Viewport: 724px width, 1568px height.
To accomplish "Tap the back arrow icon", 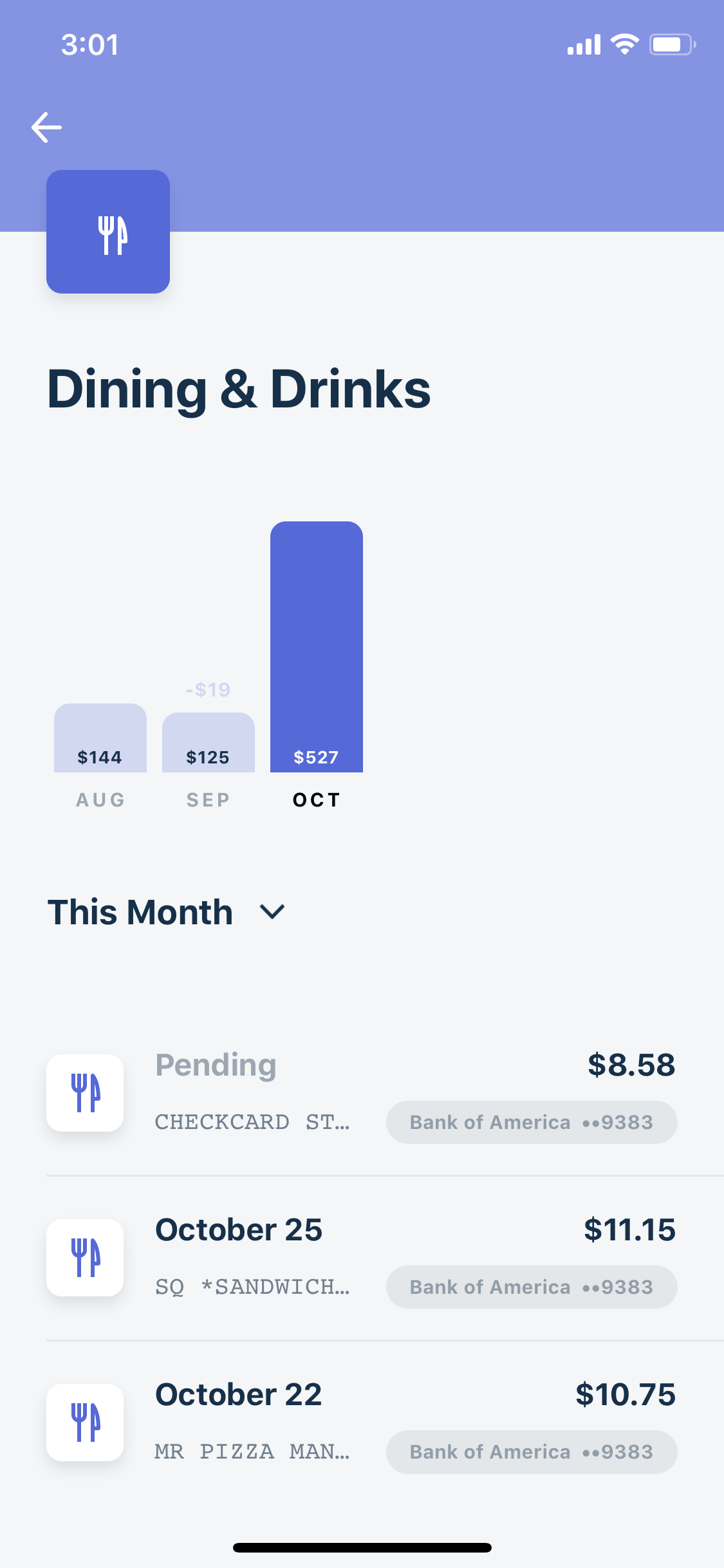I will 46,127.
